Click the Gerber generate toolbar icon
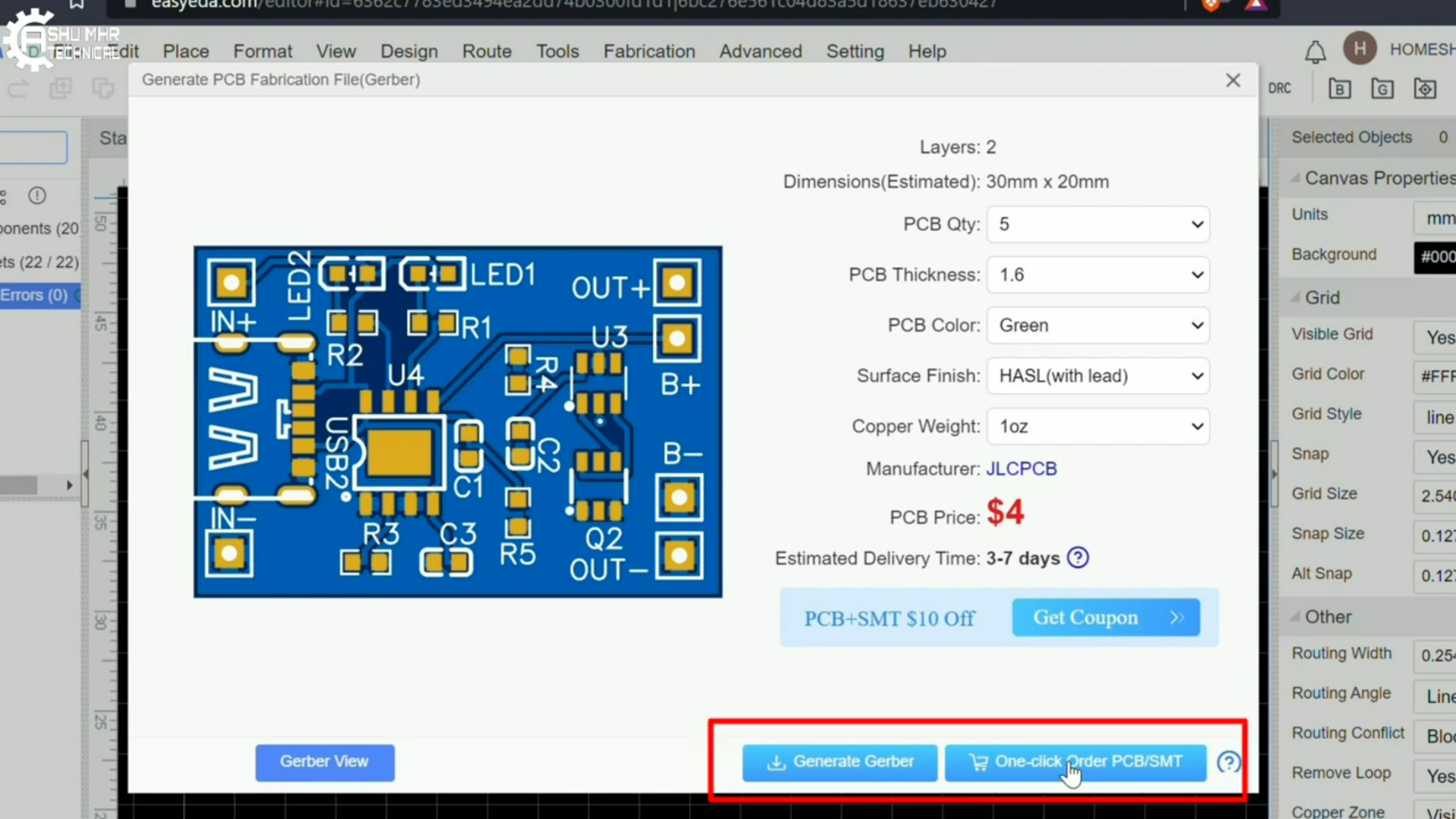Image resolution: width=1456 pixels, height=819 pixels. (1382, 89)
